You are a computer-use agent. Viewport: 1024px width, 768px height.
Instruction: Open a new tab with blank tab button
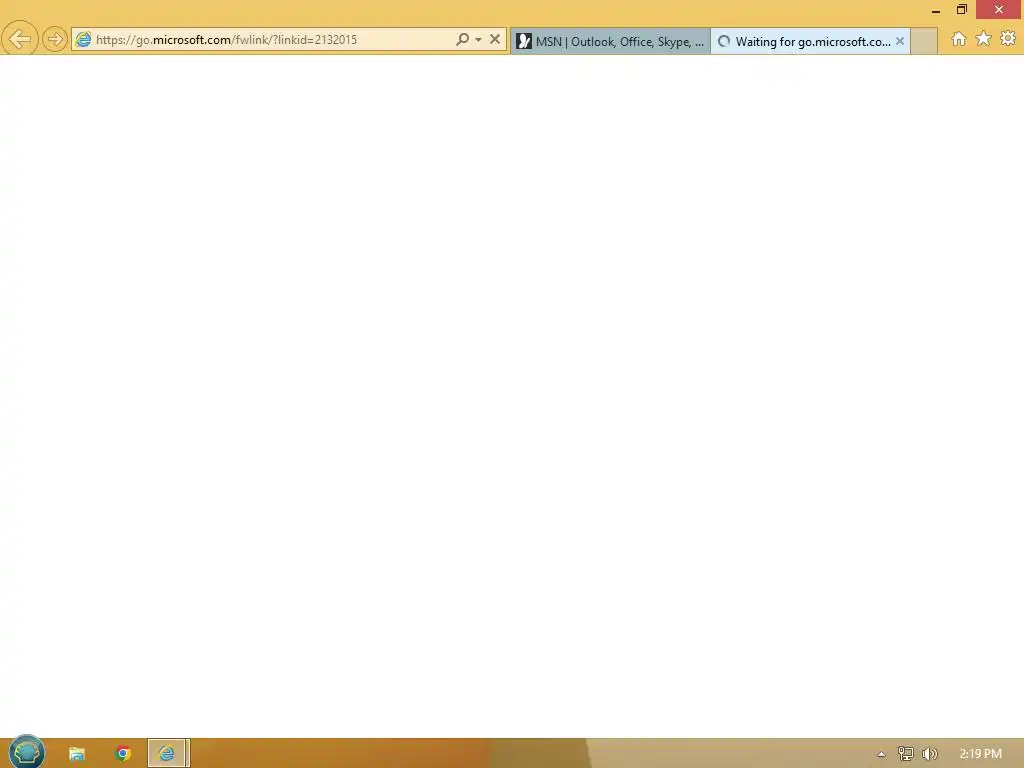click(923, 41)
